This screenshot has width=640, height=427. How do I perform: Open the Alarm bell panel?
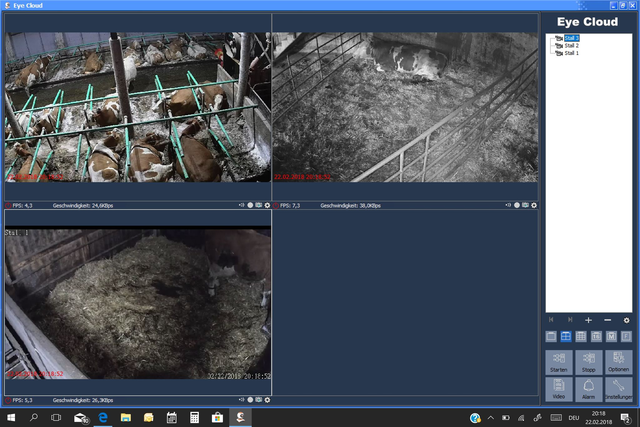tap(589, 389)
